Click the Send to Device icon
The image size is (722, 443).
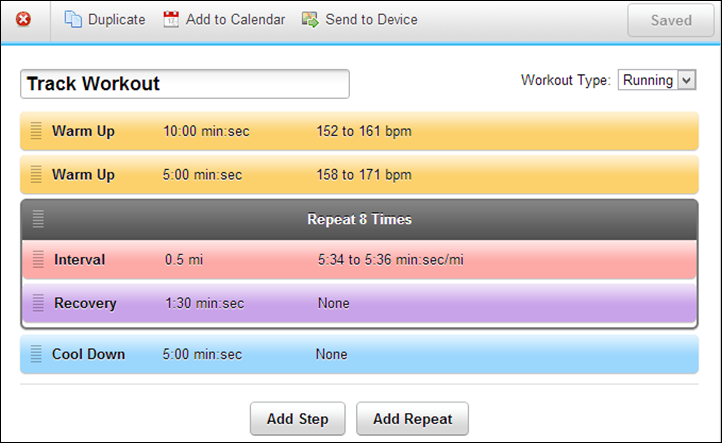[311, 20]
